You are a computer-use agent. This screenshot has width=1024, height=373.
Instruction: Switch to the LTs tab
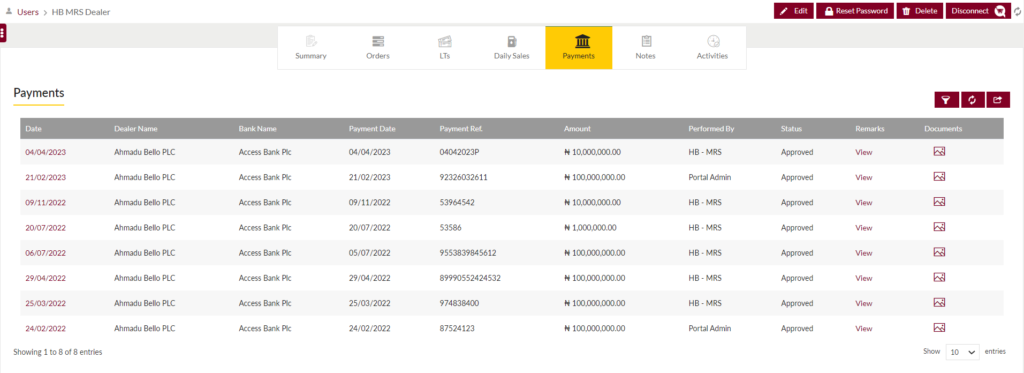pyautogui.click(x=445, y=48)
